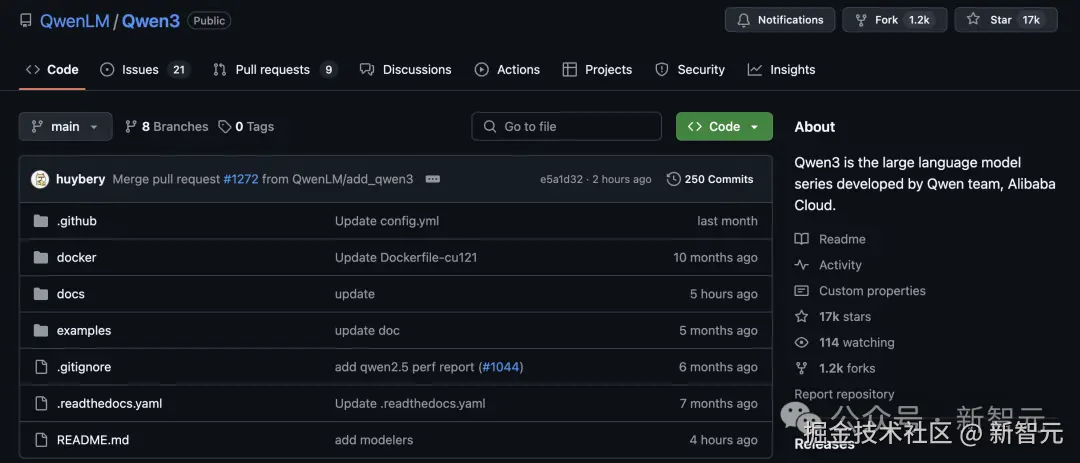The width and height of the screenshot is (1080, 463).
Task: Click the Fork icon button
Action: point(861,20)
